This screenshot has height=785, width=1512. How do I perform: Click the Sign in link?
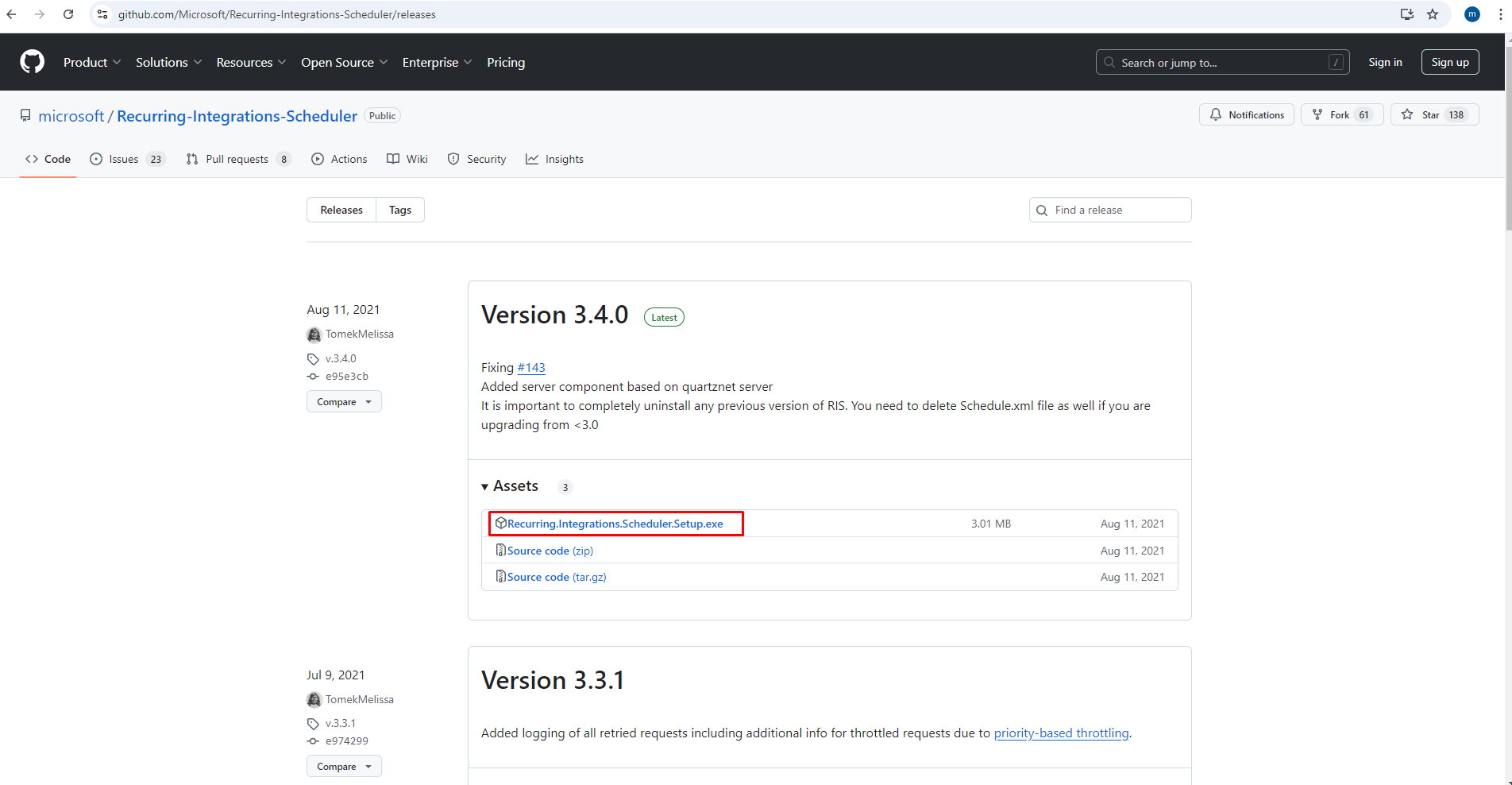click(x=1385, y=62)
